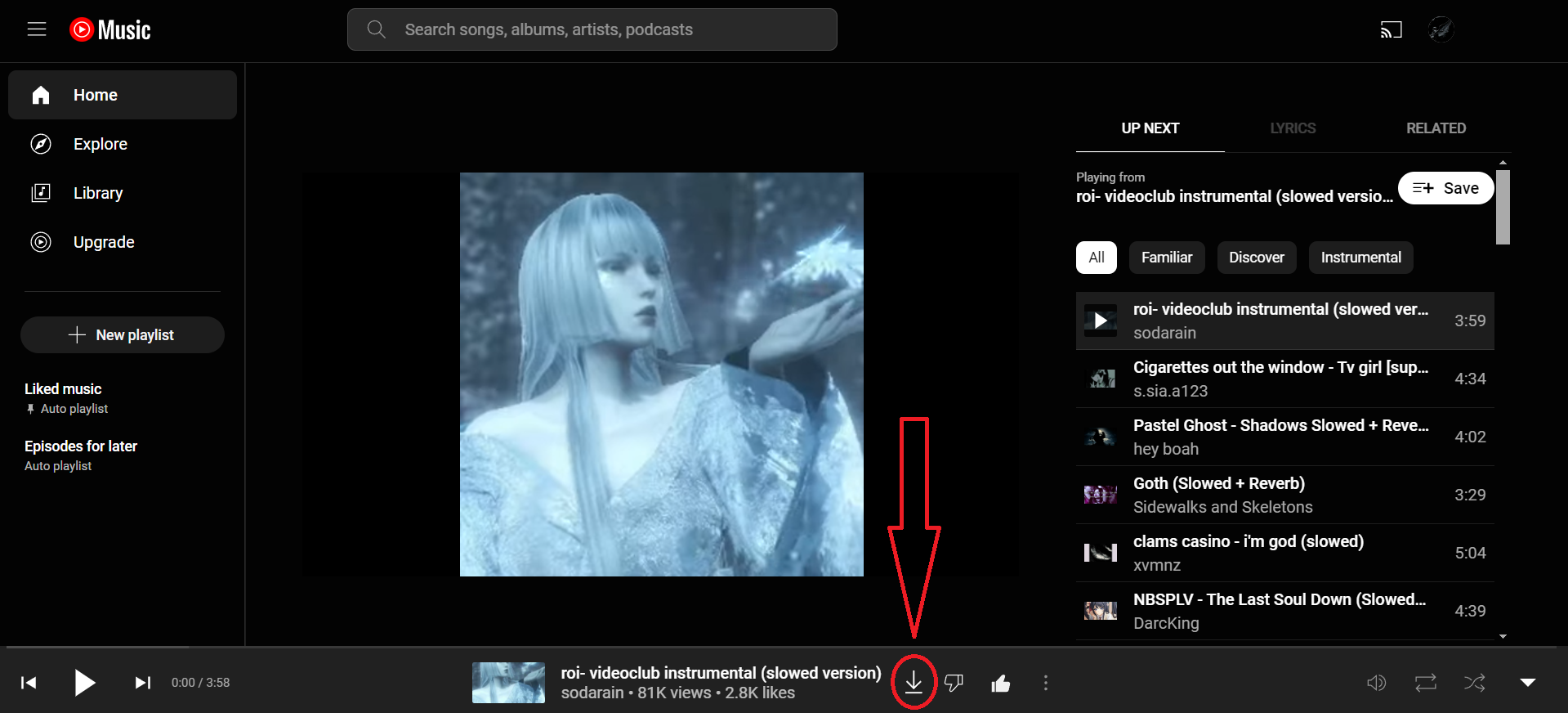Skip to previous track
Screen dimensions: 1568x713
click(x=29, y=683)
